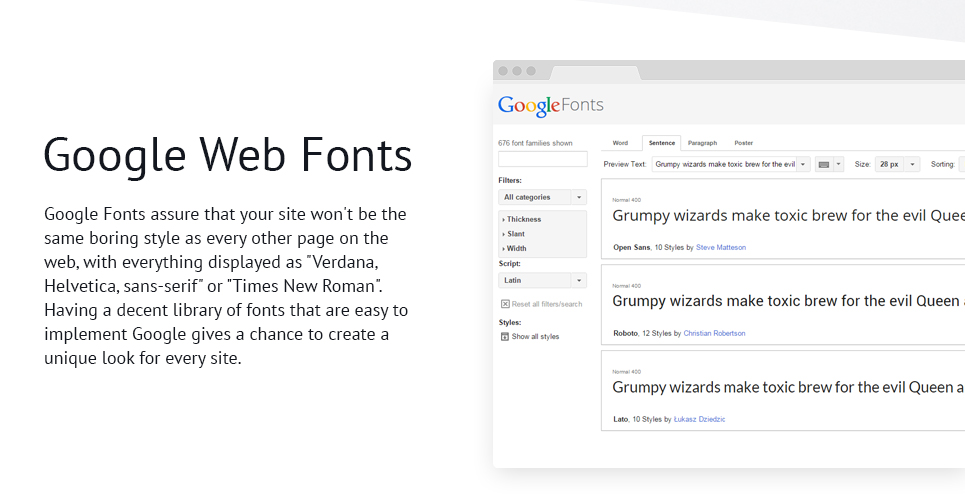Open the All categories dropdown
Image resolution: width=965 pixels, height=500 pixels.
tap(542, 197)
